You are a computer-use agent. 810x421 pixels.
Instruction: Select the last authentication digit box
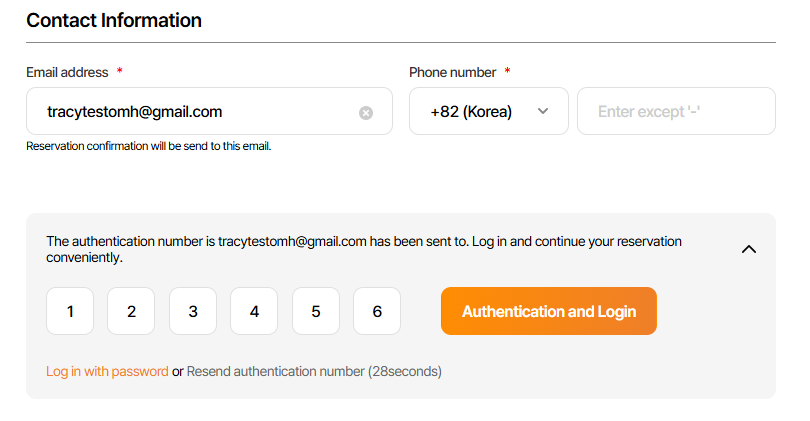click(377, 311)
